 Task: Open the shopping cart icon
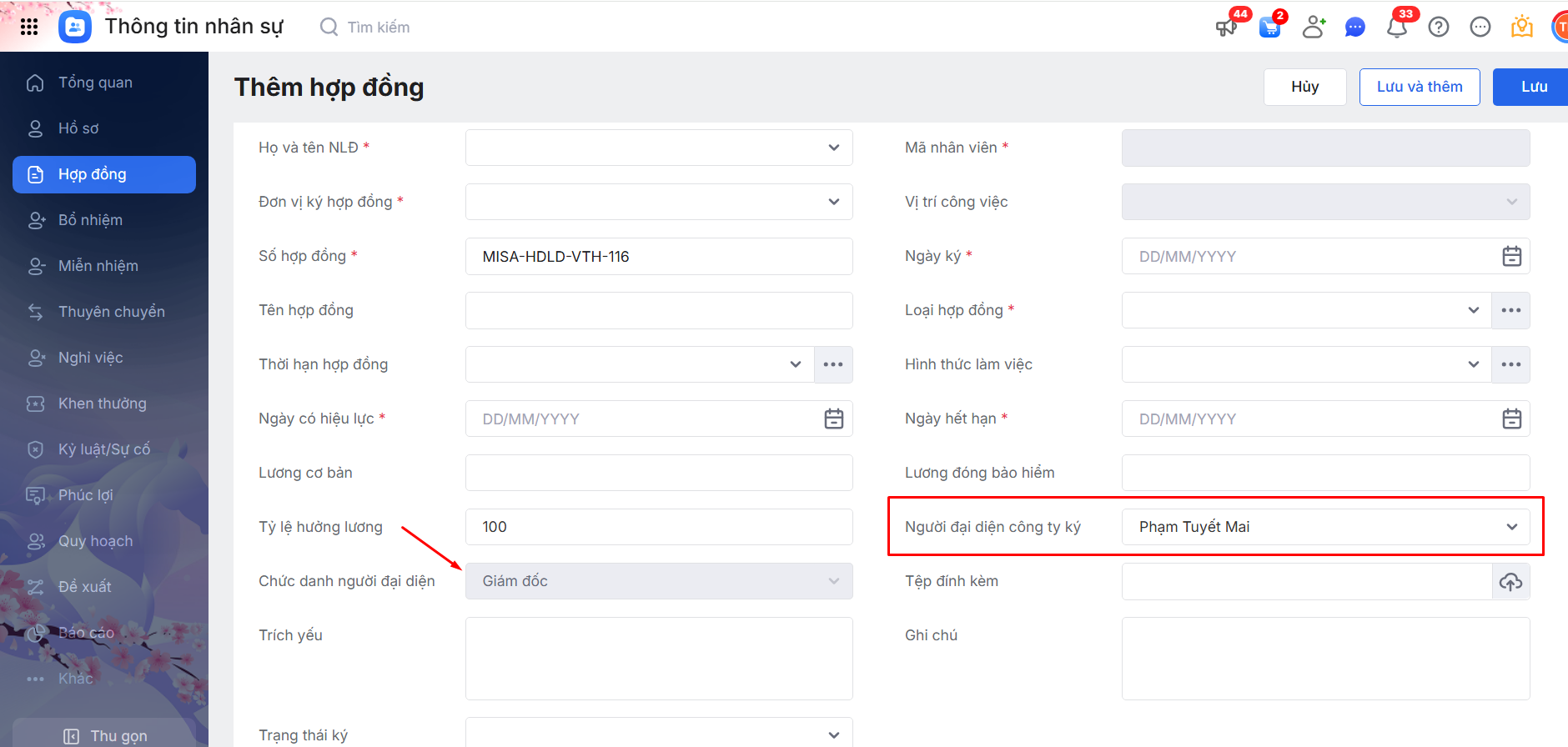click(1269, 28)
